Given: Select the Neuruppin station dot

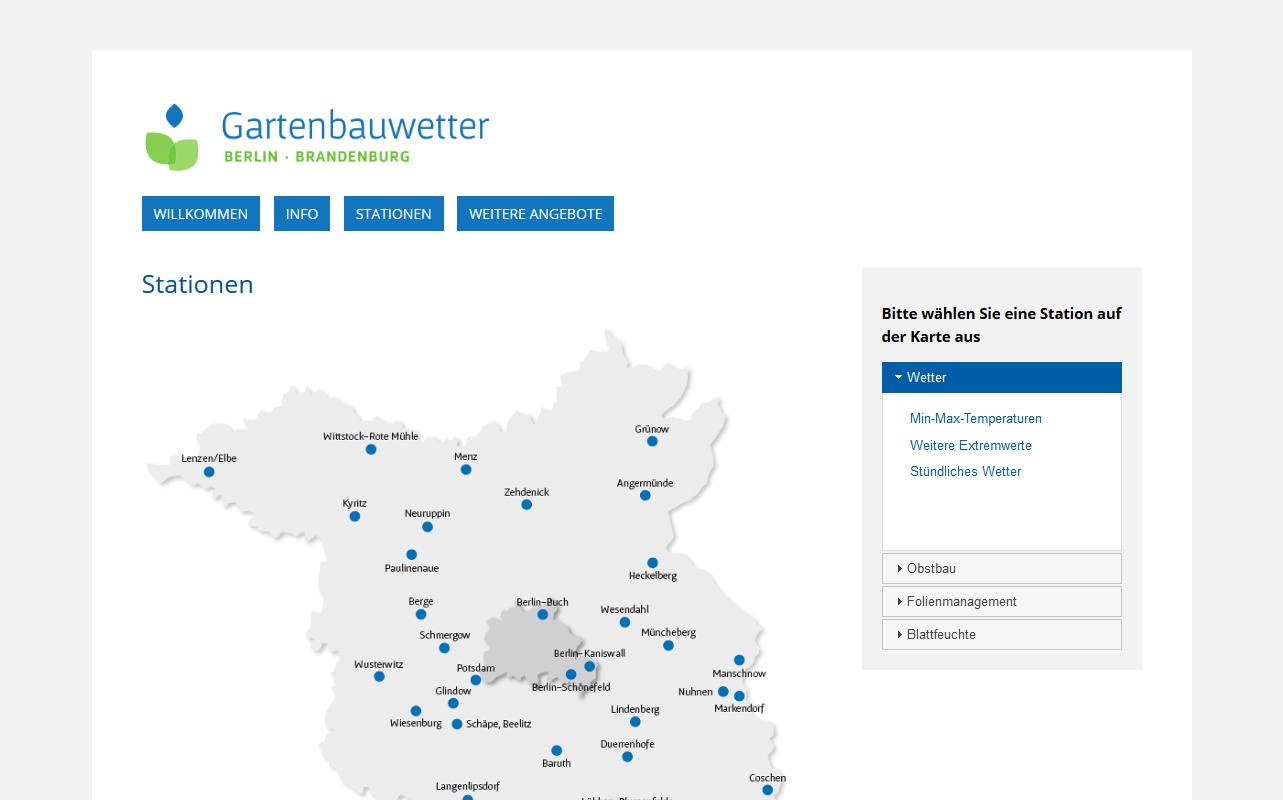Looking at the screenshot, I should tap(427, 527).
